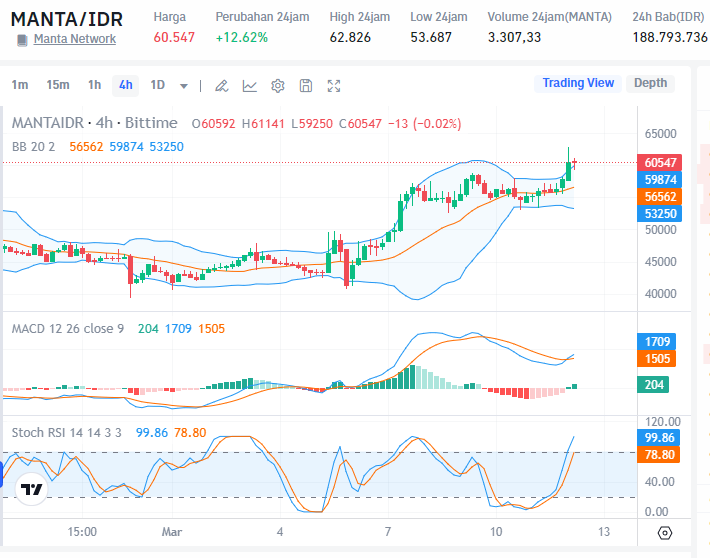Viewport: 710px width, 558px height.
Task: Click the O60592 open value
Action: pos(213,124)
